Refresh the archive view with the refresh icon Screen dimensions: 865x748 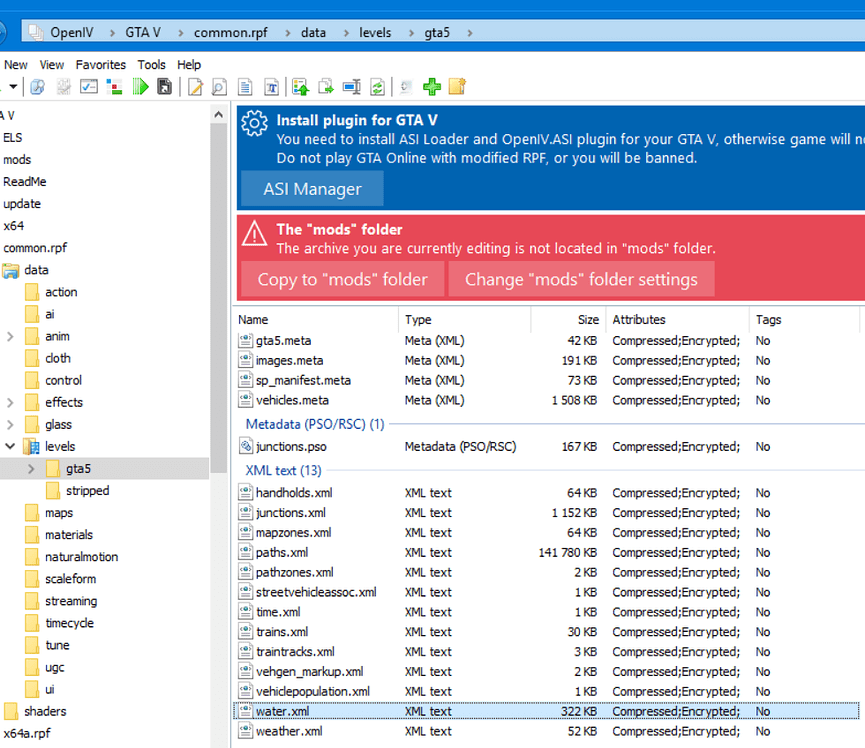377,87
